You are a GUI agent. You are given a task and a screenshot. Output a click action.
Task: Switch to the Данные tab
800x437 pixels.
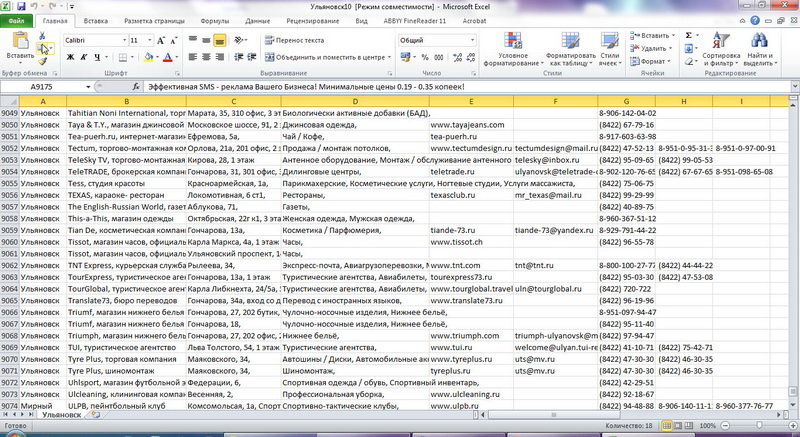tap(258, 21)
